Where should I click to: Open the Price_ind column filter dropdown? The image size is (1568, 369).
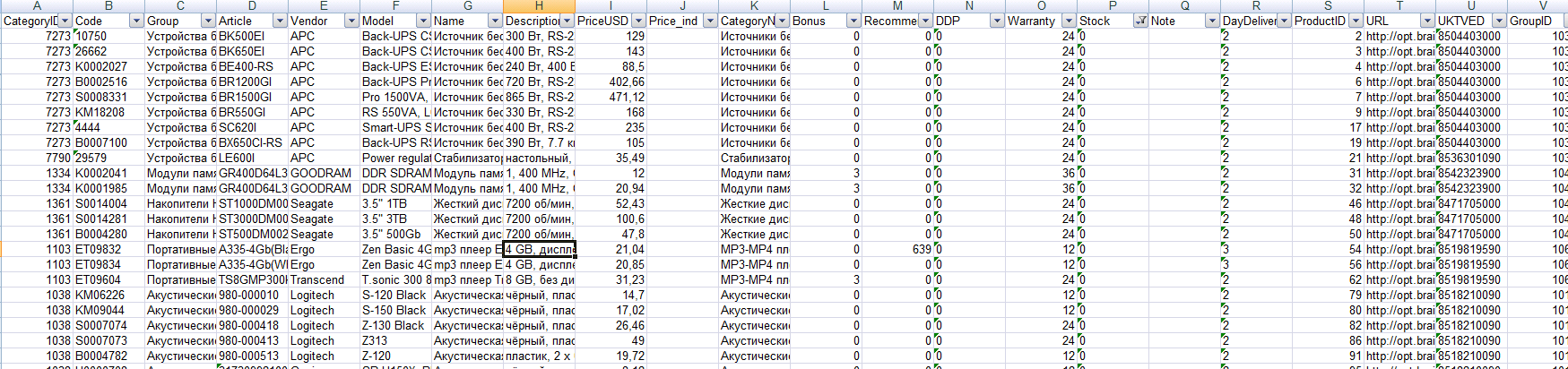(x=710, y=21)
